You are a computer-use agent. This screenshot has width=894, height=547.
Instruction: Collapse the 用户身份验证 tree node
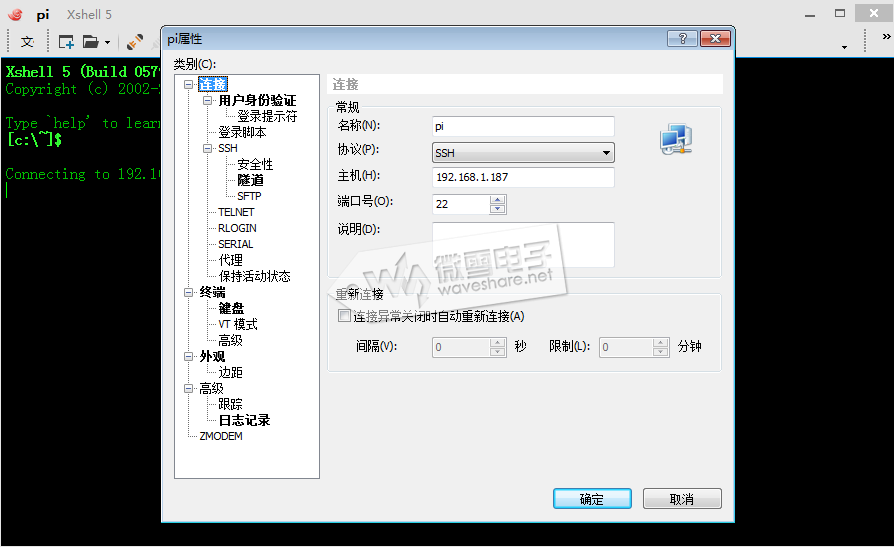point(208,100)
